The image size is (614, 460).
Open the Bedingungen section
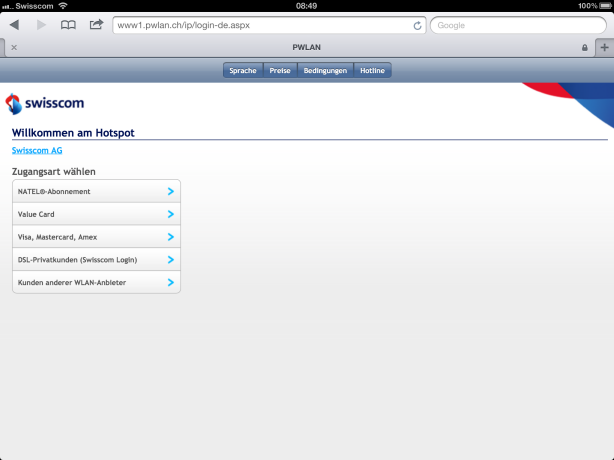tap(325, 70)
